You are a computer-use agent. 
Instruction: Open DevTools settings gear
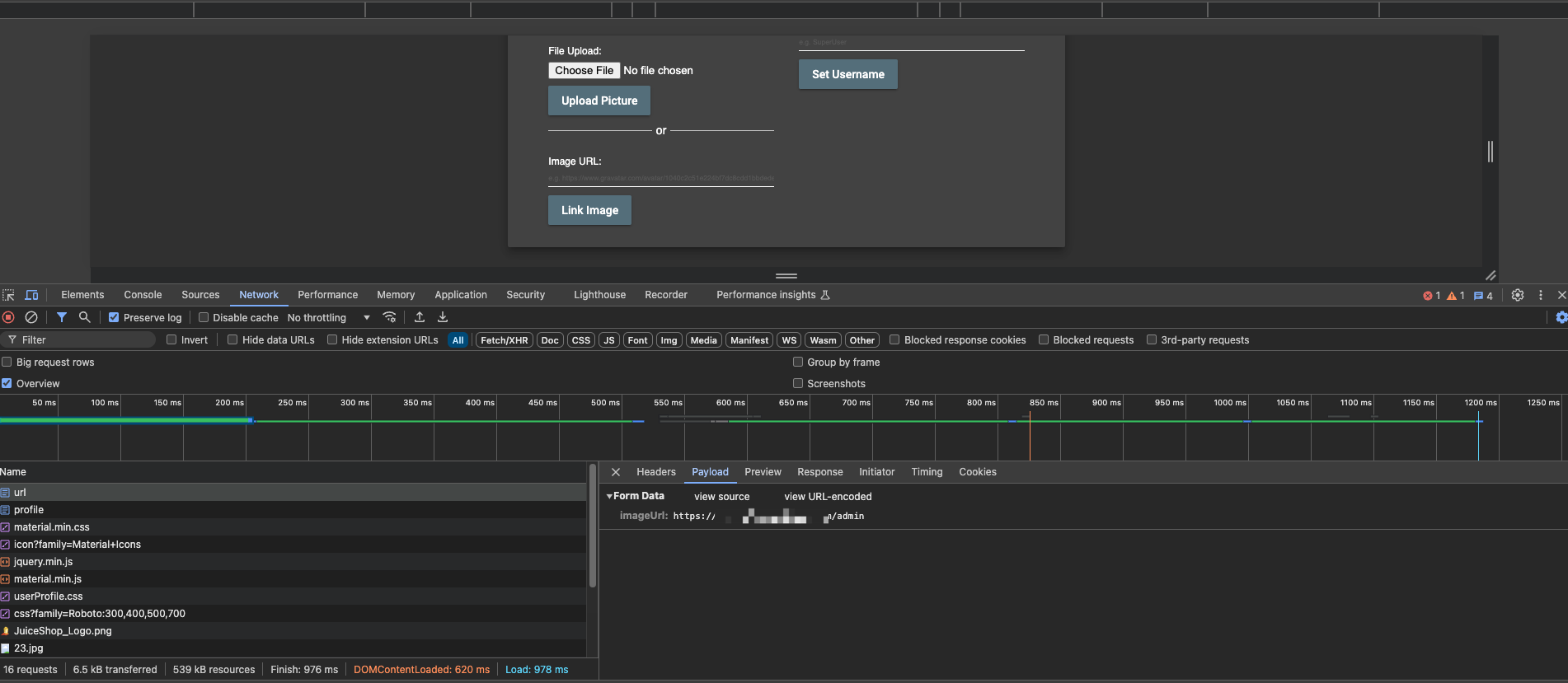[x=1518, y=295]
